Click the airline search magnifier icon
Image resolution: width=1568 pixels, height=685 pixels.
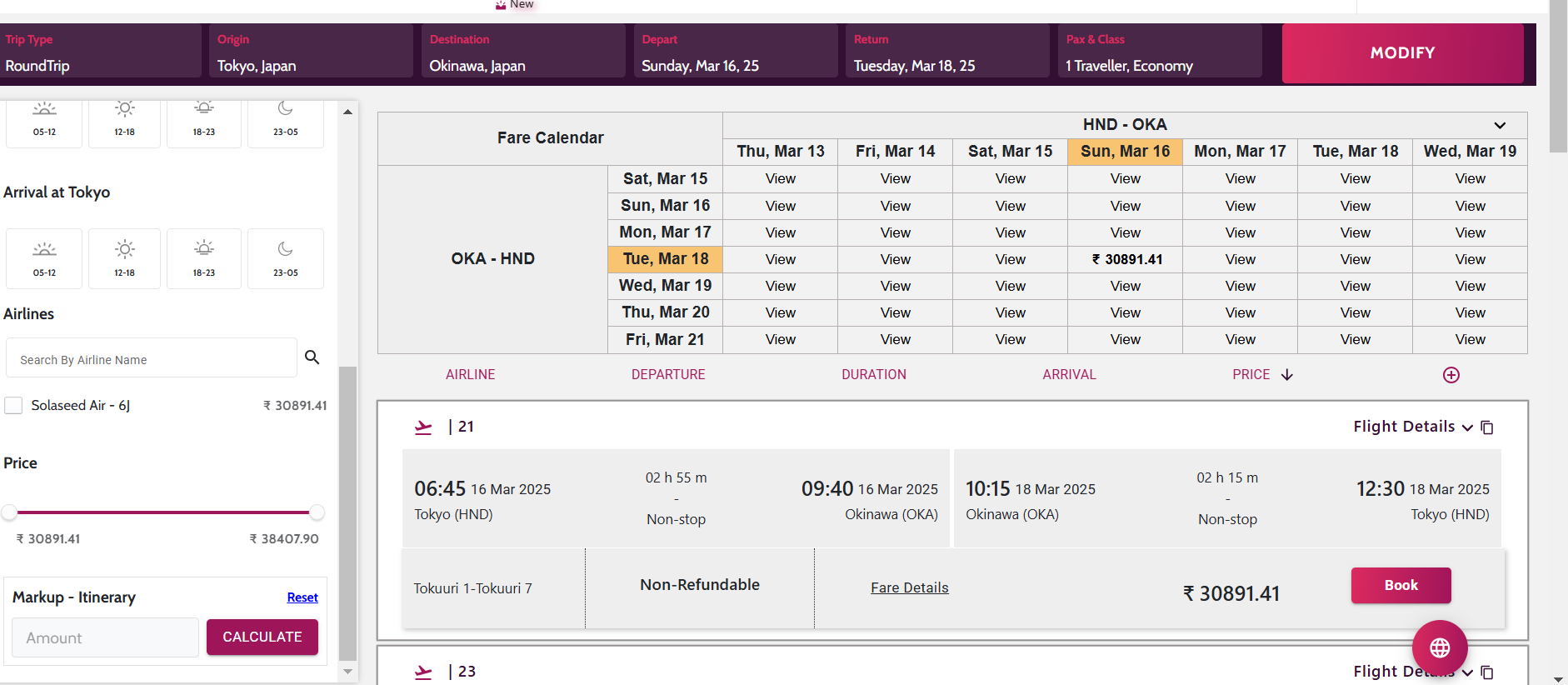312,357
